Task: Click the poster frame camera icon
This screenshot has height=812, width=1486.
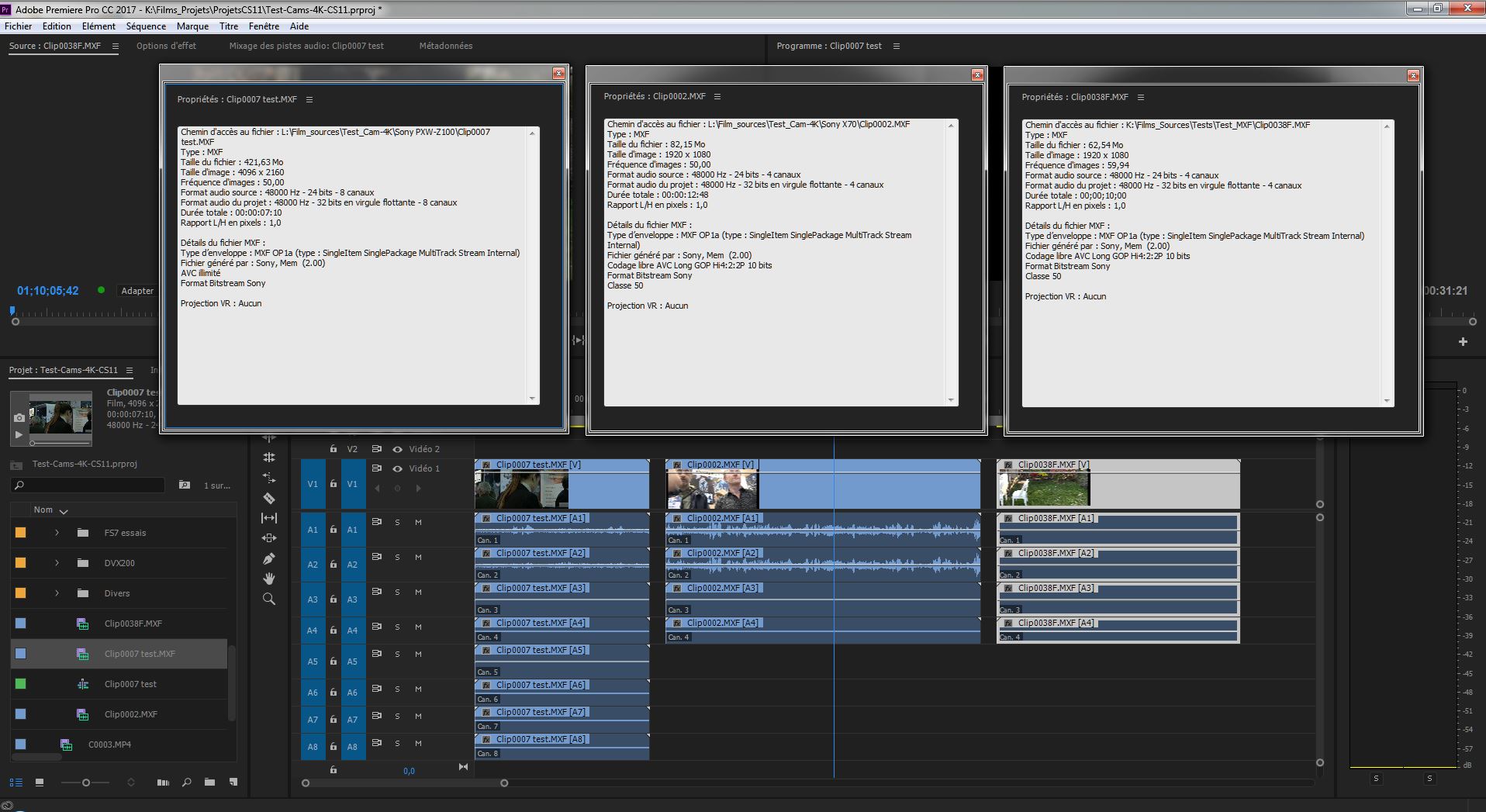Action: [x=19, y=417]
